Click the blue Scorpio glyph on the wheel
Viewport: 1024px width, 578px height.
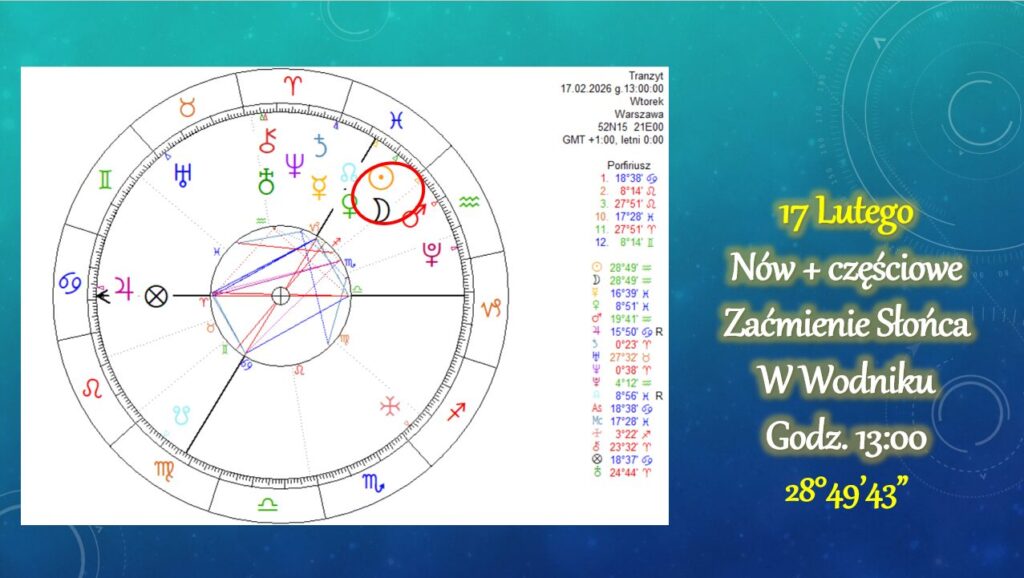371,483
